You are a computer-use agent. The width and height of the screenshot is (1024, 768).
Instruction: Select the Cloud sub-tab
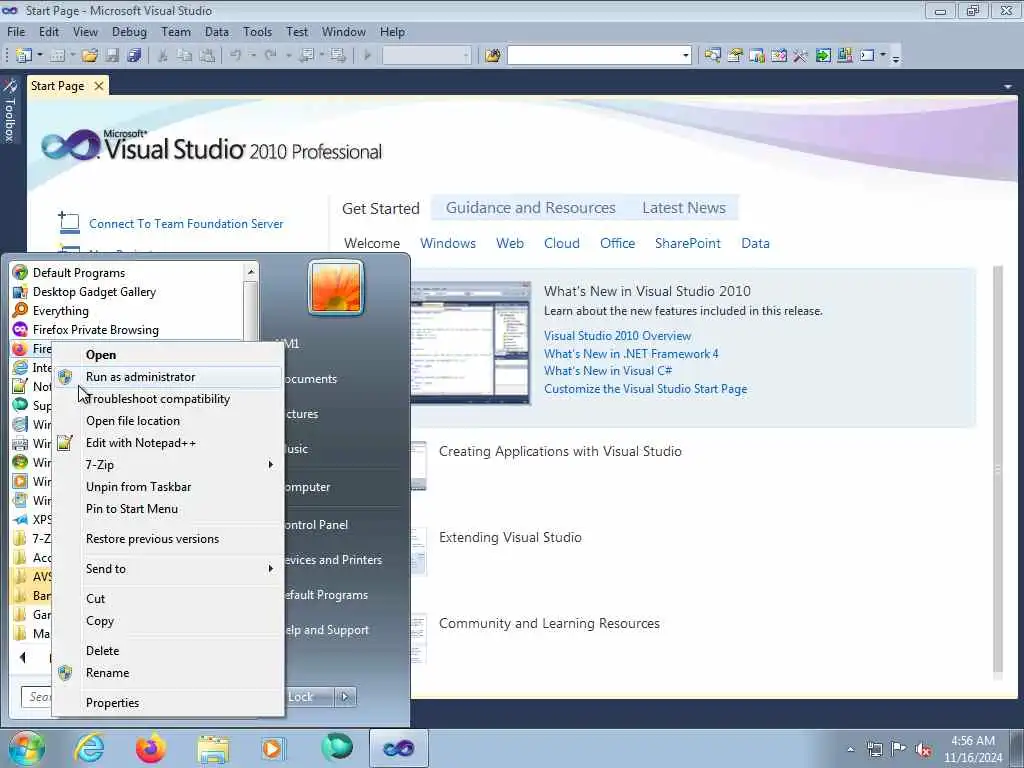562,243
